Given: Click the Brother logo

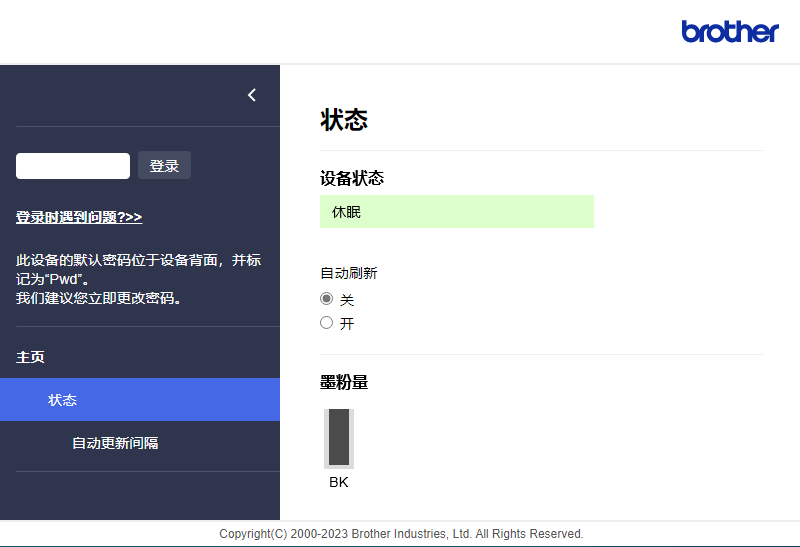Looking at the screenshot, I should 729,31.
